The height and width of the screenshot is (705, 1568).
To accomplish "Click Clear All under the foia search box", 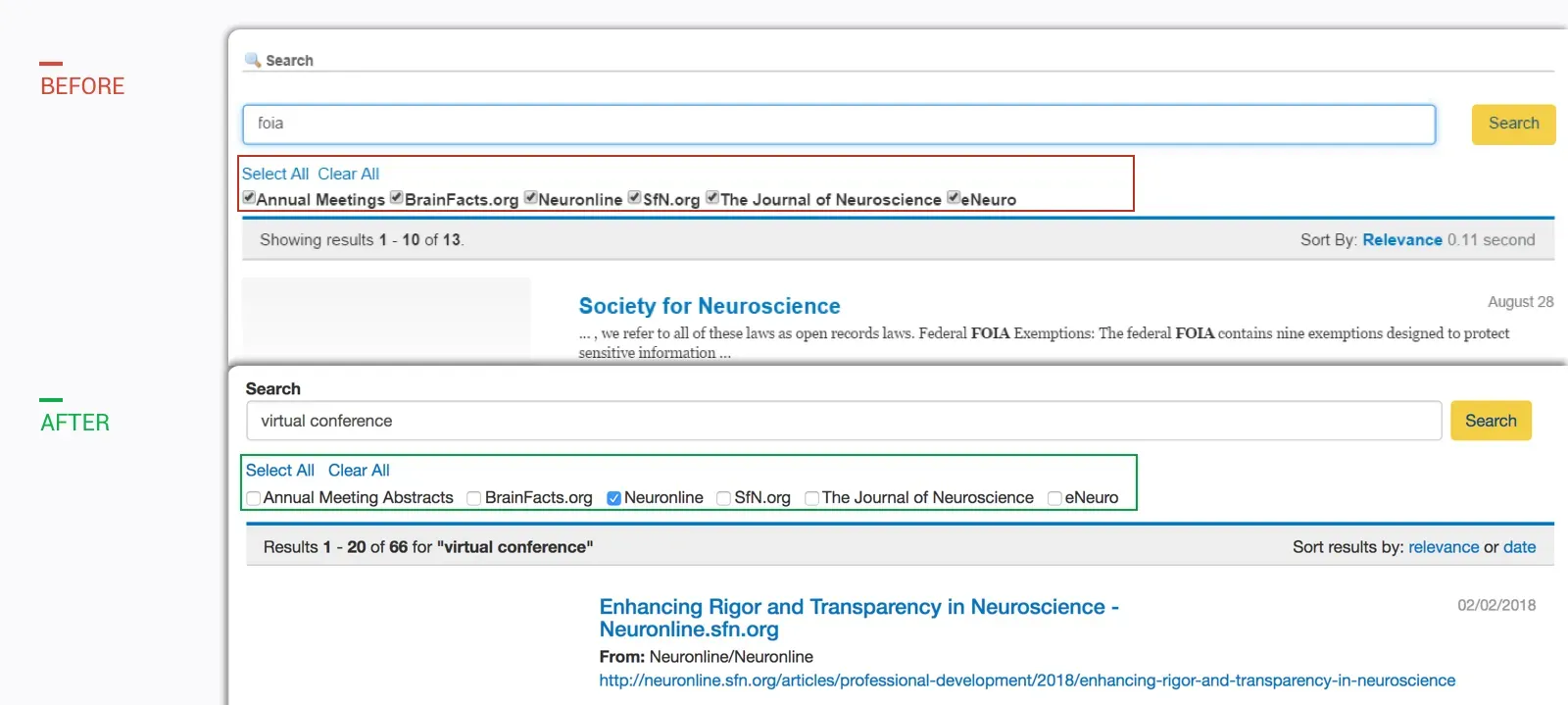I will pos(348,174).
